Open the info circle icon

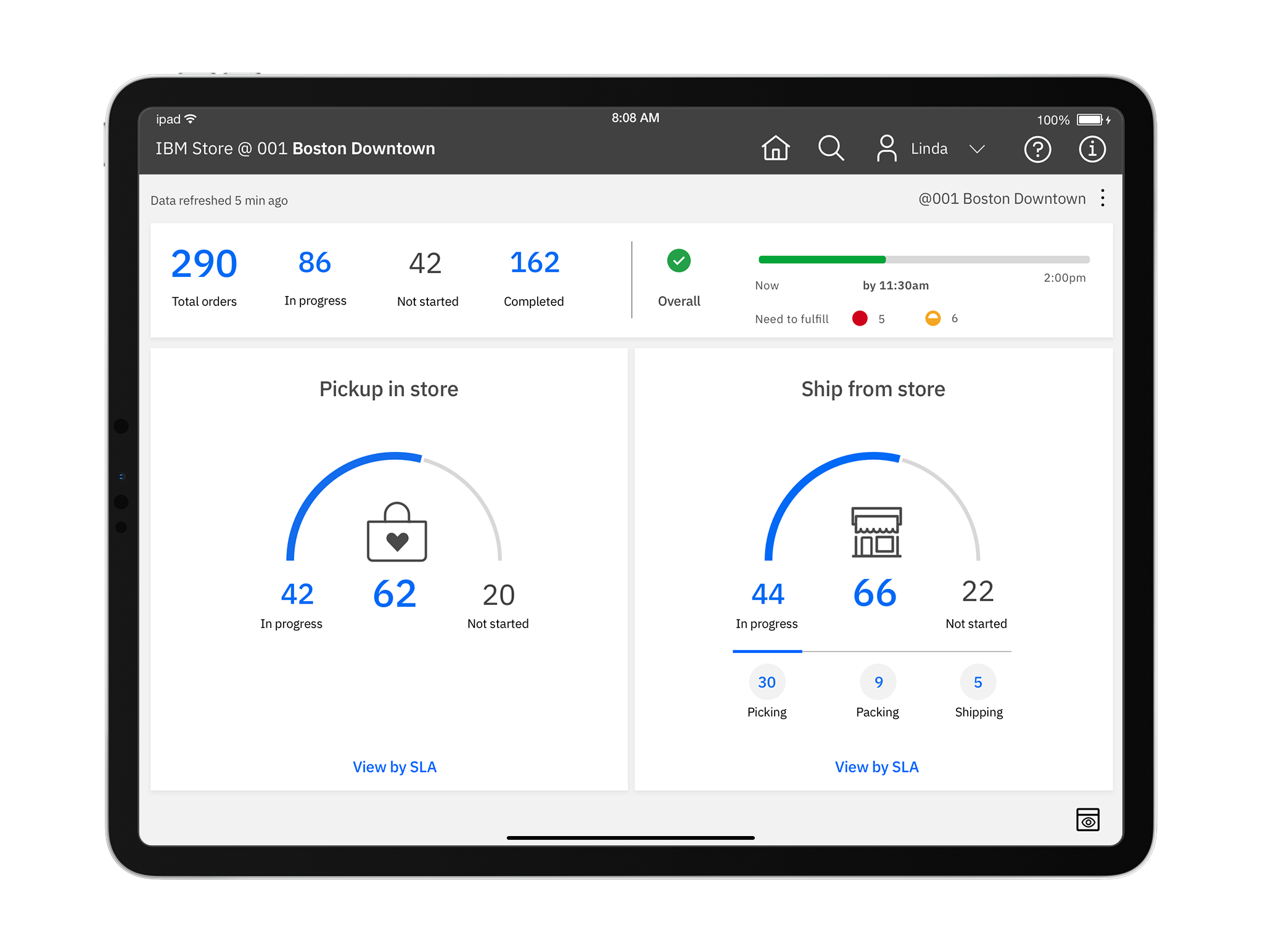pyautogui.click(x=1092, y=149)
